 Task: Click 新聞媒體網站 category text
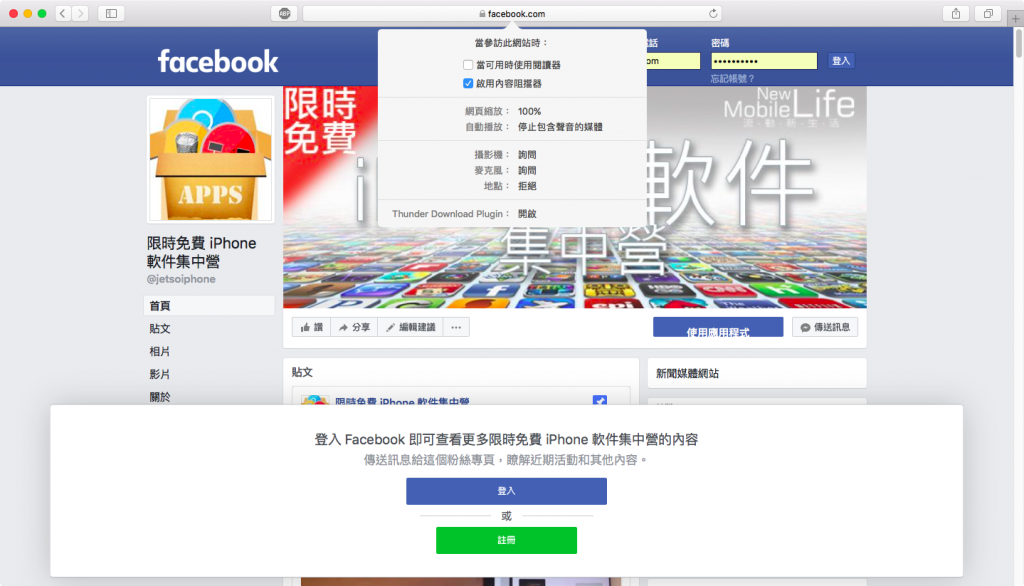tap(687, 374)
